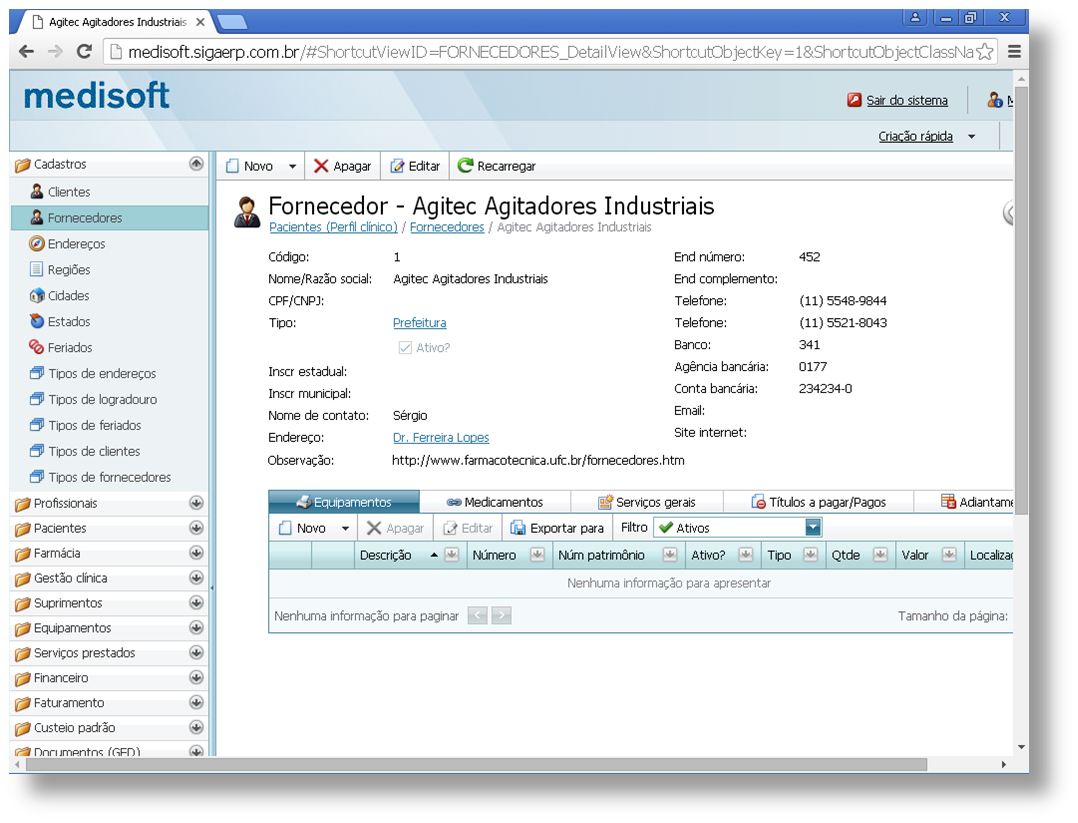Open Dr. Ferreira Lopes address link
This screenshot has height=823, width=1078.
tap(441, 437)
